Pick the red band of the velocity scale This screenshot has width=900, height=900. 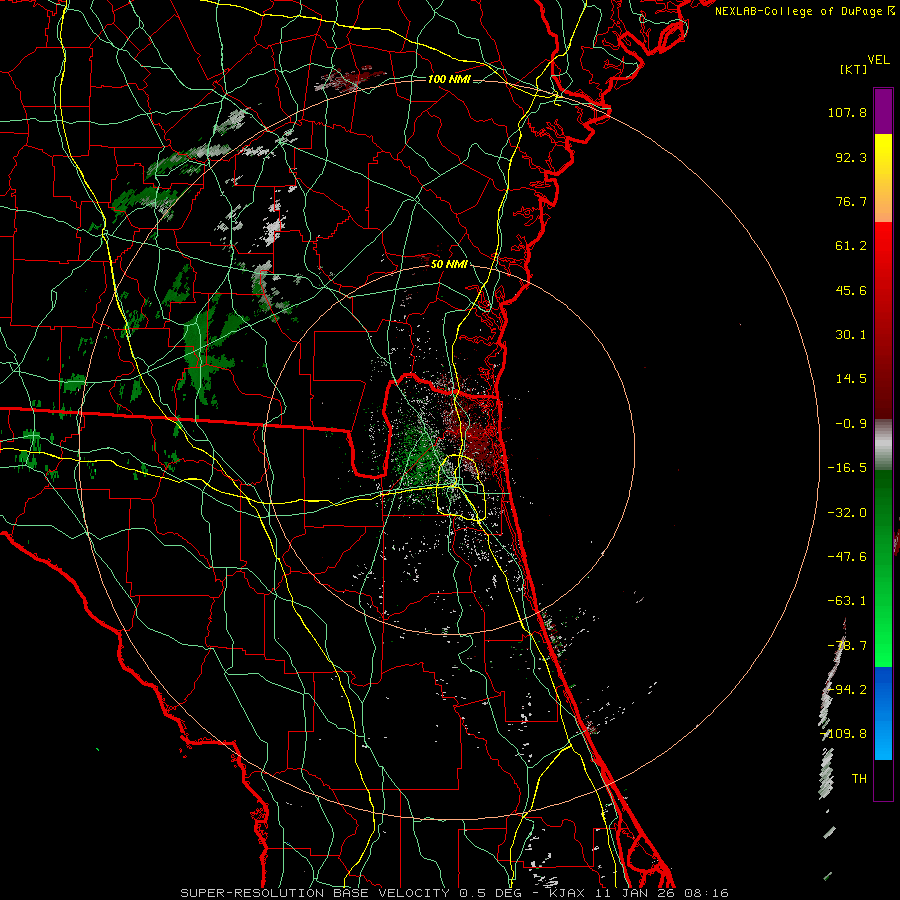pyautogui.click(x=883, y=320)
